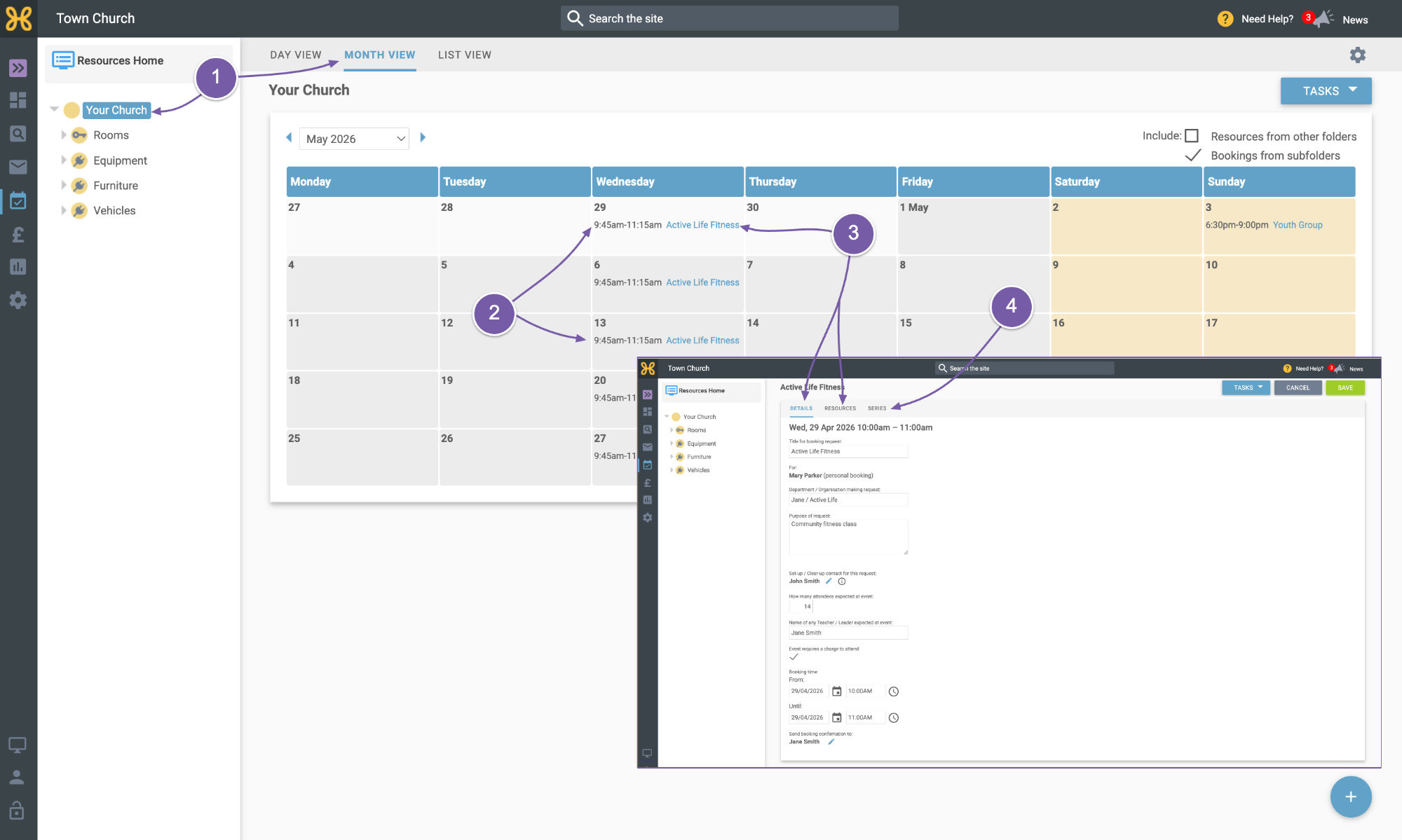Enable Resources from other folders checkbox
This screenshot has height=840, width=1402.
(1192, 136)
